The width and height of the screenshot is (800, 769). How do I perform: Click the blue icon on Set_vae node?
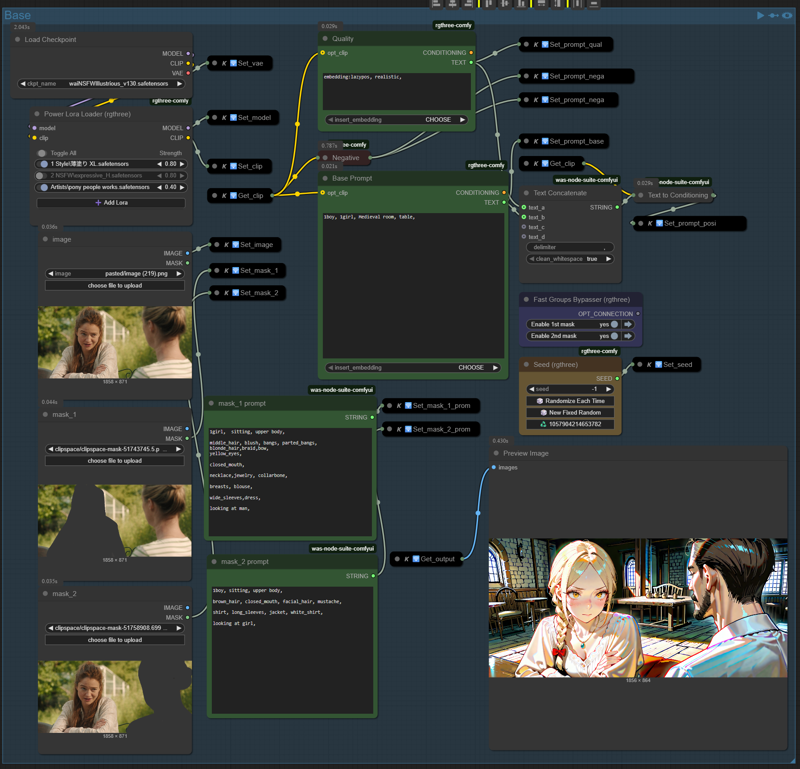233,63
